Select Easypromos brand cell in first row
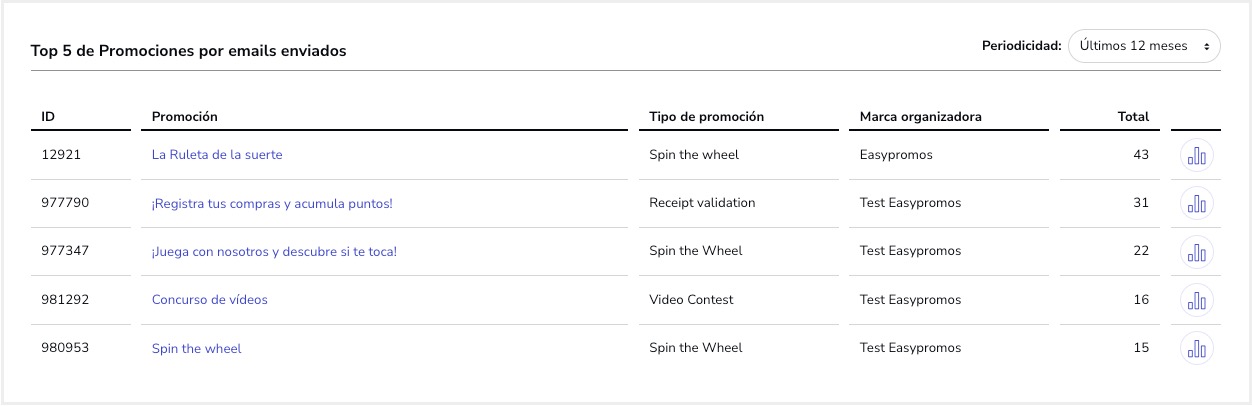Image resolution: width=1252 pixels, height=406 pixels. click(x=896, y=155)
